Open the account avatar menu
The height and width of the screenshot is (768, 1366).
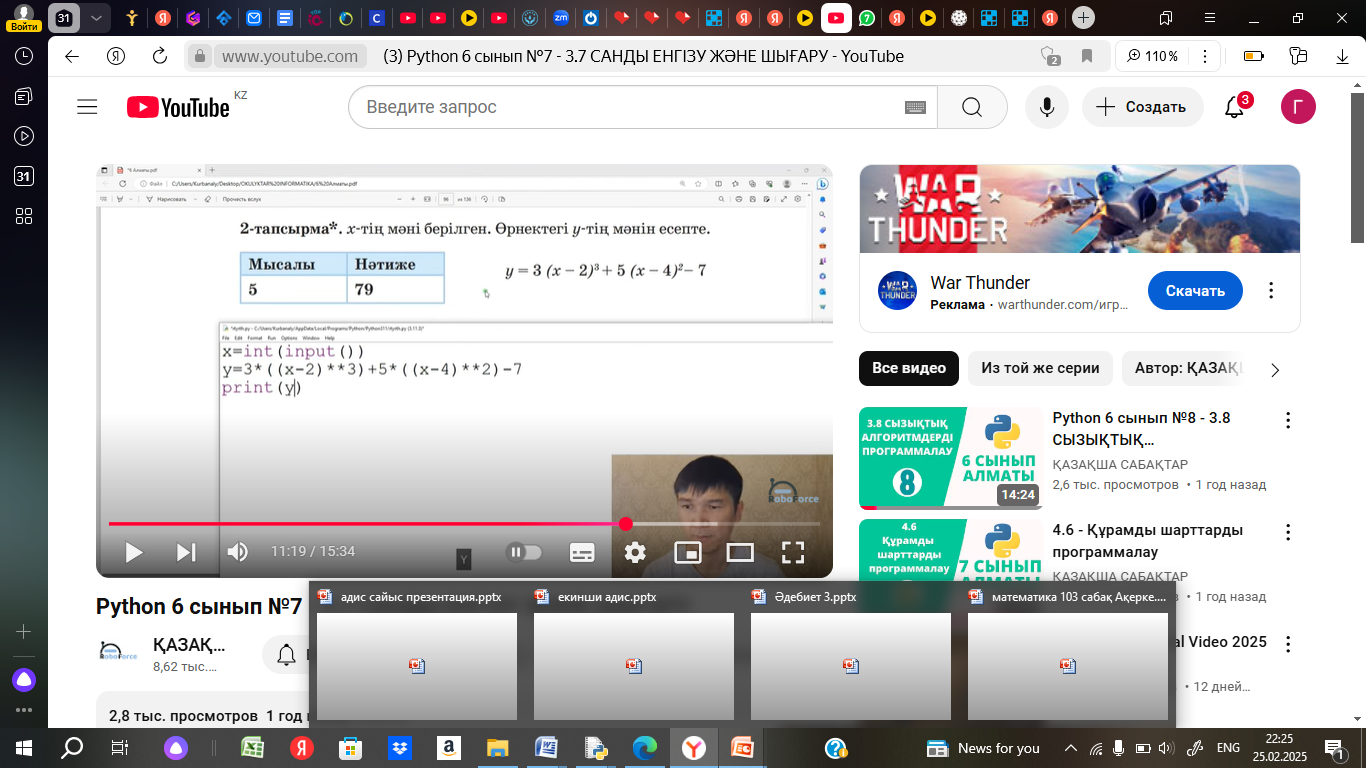pyautogui.click(x=1298, y=107)
